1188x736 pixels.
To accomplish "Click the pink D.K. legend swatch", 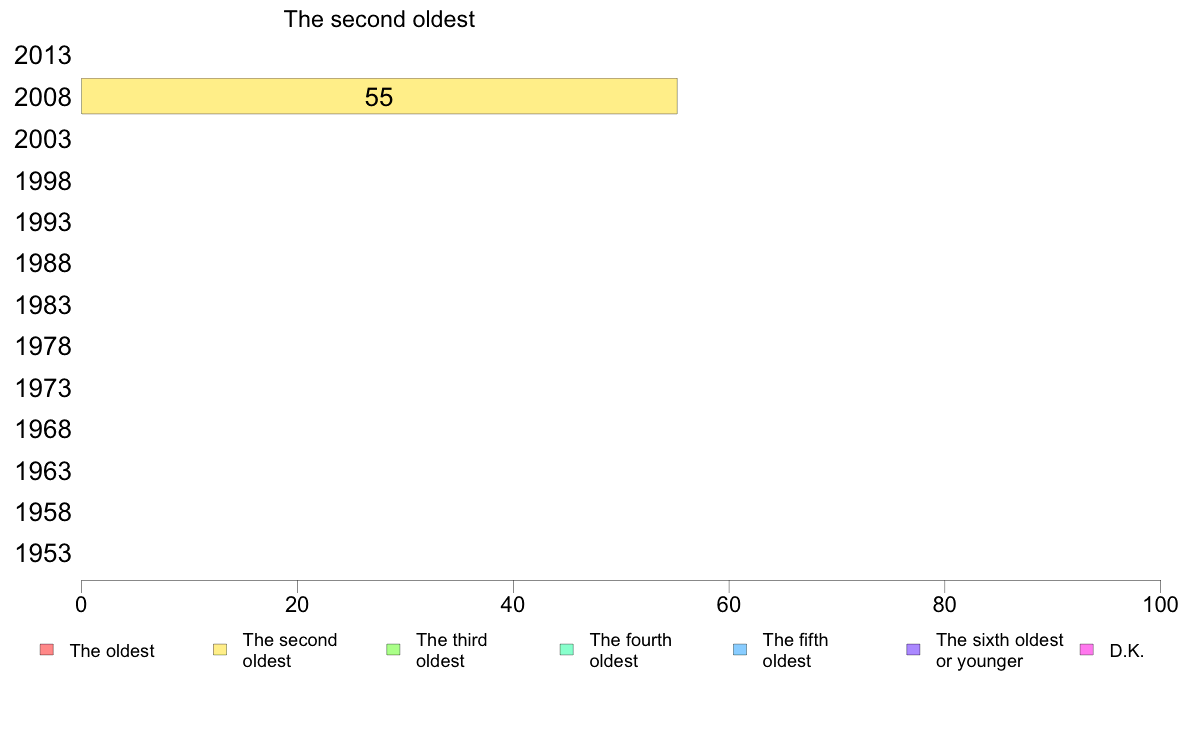I will [x=1086, y=650].
